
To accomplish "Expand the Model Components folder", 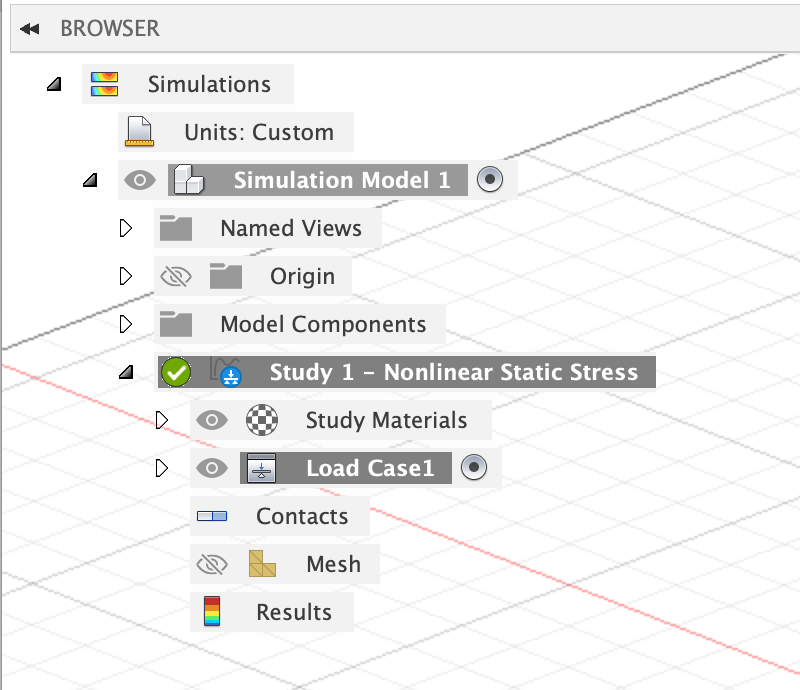I will click(x=125, y=323).
